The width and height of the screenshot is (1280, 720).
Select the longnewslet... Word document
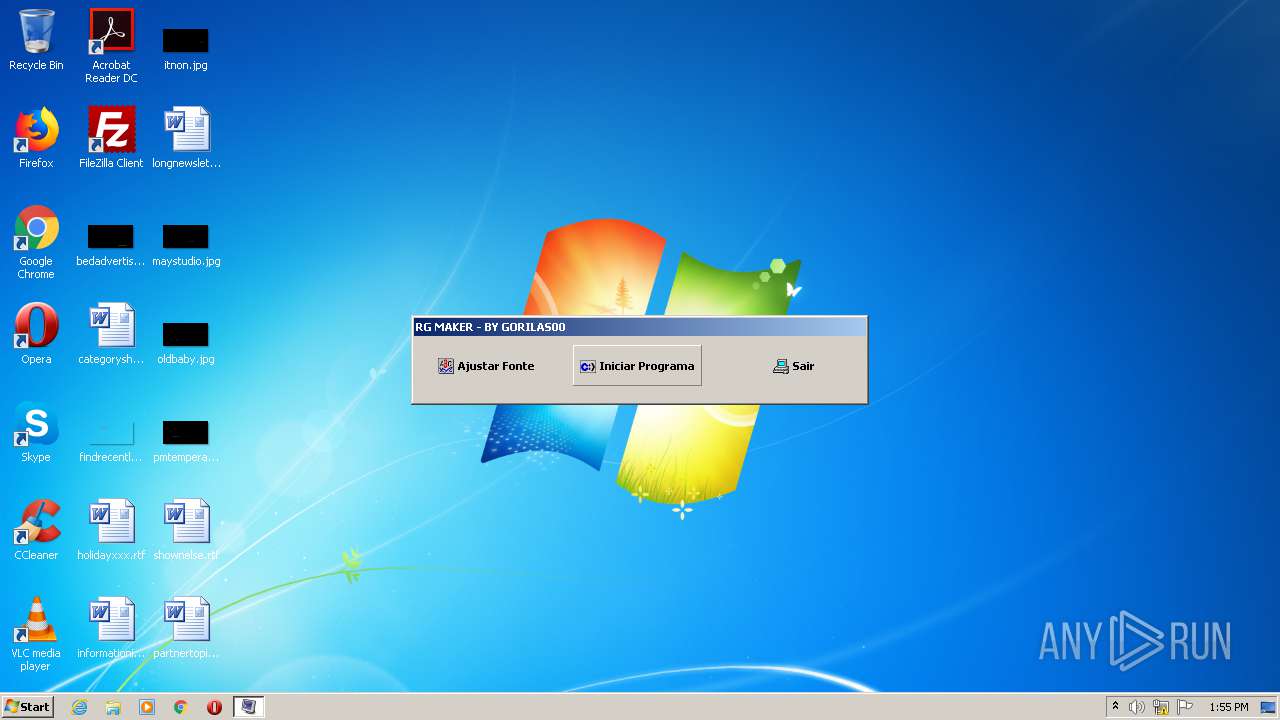tap(186, 138)
